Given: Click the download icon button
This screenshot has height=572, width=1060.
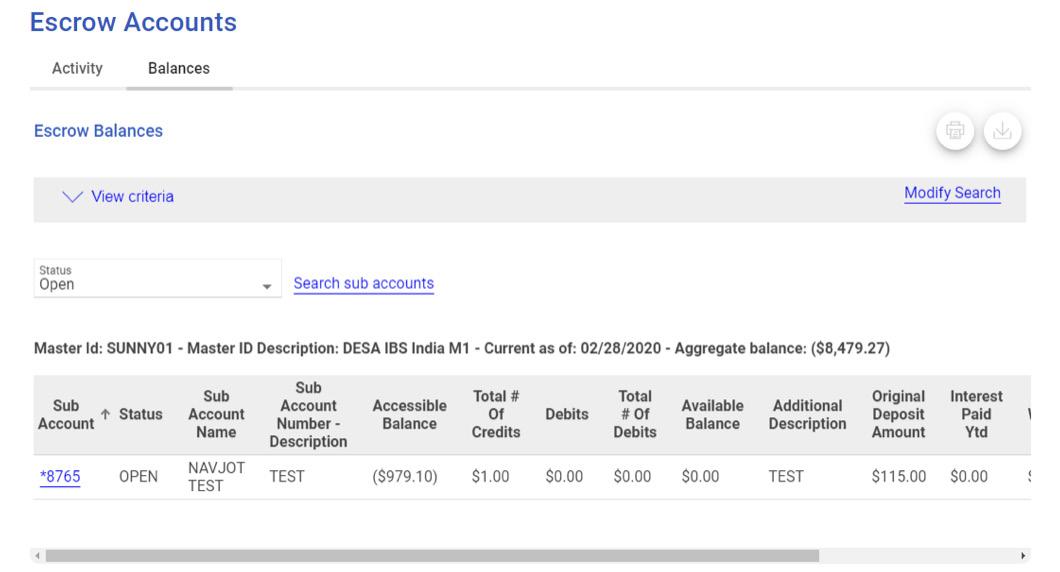Looking at the screenshot, I should [1003, 131].
